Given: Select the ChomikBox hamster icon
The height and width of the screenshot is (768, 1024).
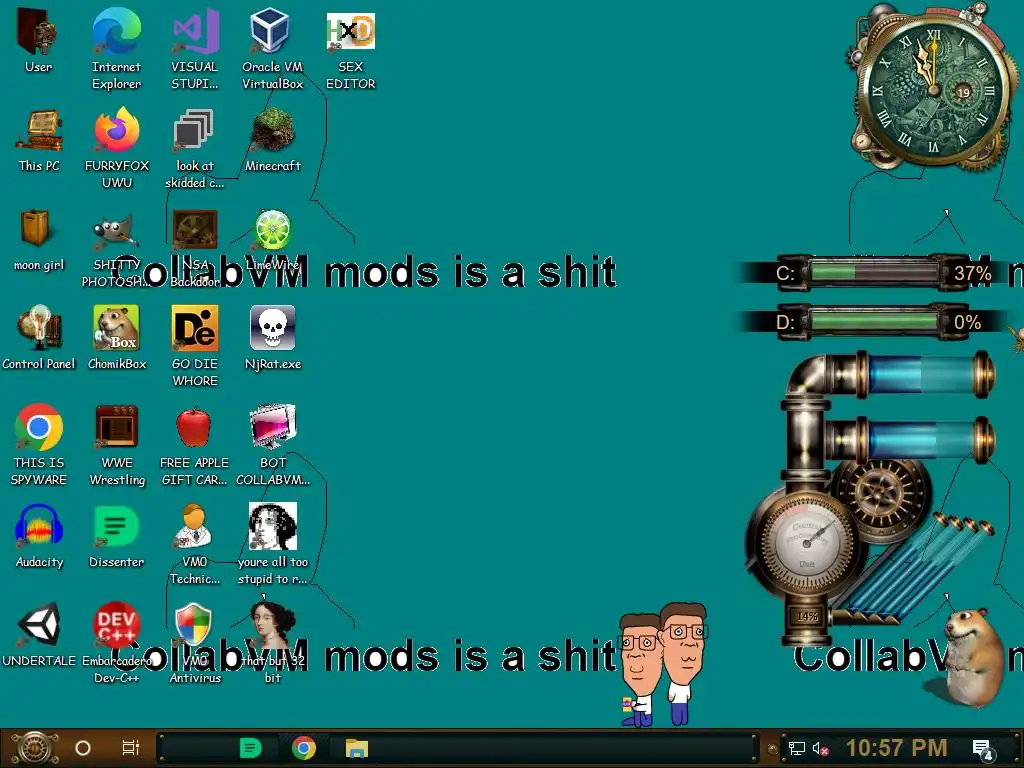Looking at the screenshot, I should click(x=117, y=338).
